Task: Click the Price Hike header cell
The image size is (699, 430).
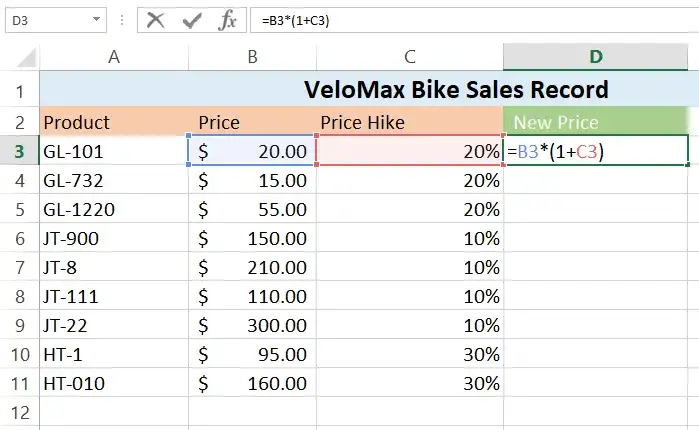Action: click(409, 122)
